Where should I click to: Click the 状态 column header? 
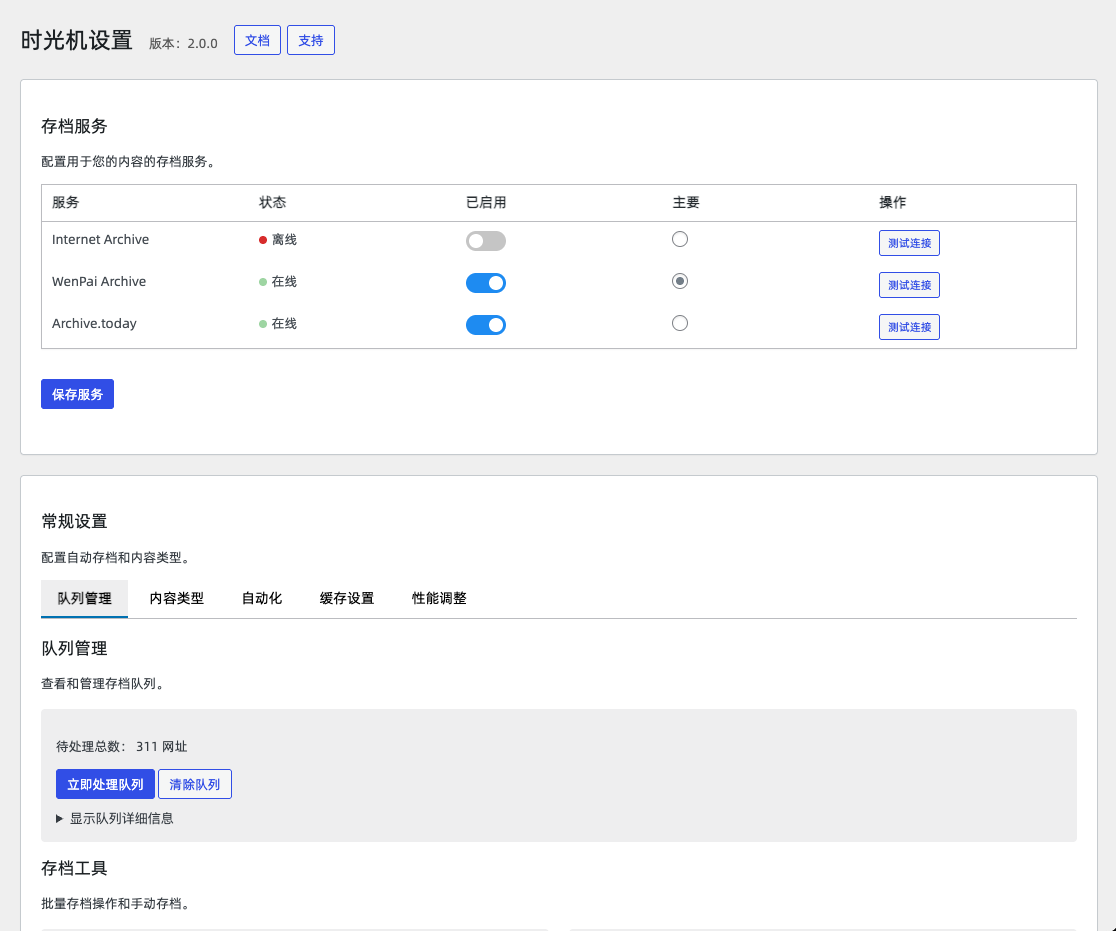(273, 202)
